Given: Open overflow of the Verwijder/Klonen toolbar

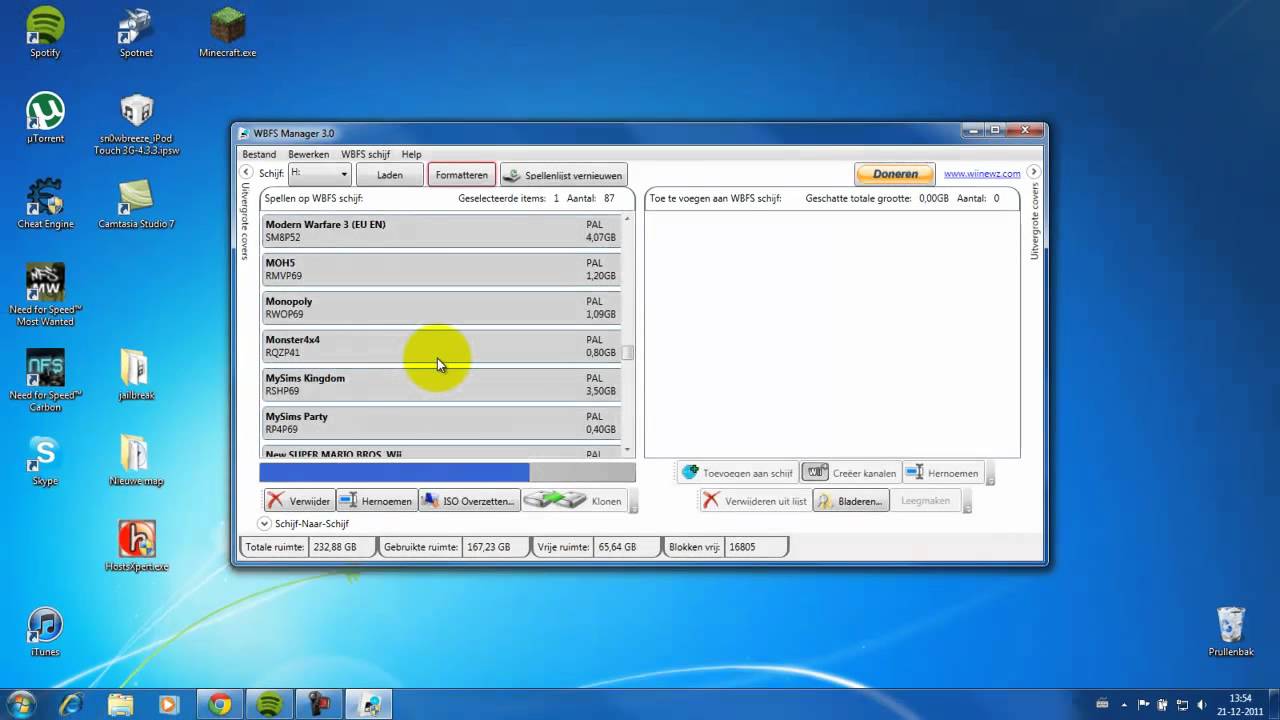Looking at the screenshot, I should click(632, 501).
